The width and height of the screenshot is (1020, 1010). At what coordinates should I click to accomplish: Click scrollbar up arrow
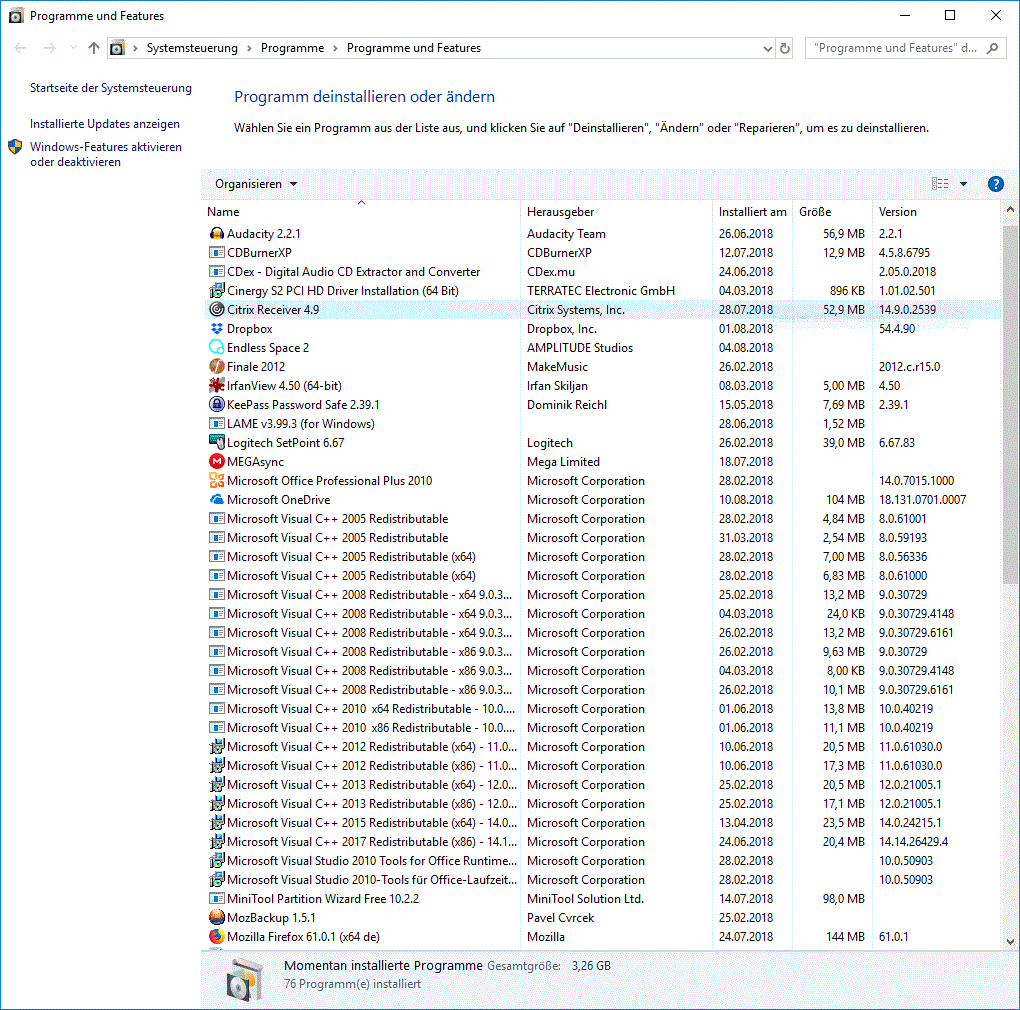click(x=1010, y=209)
